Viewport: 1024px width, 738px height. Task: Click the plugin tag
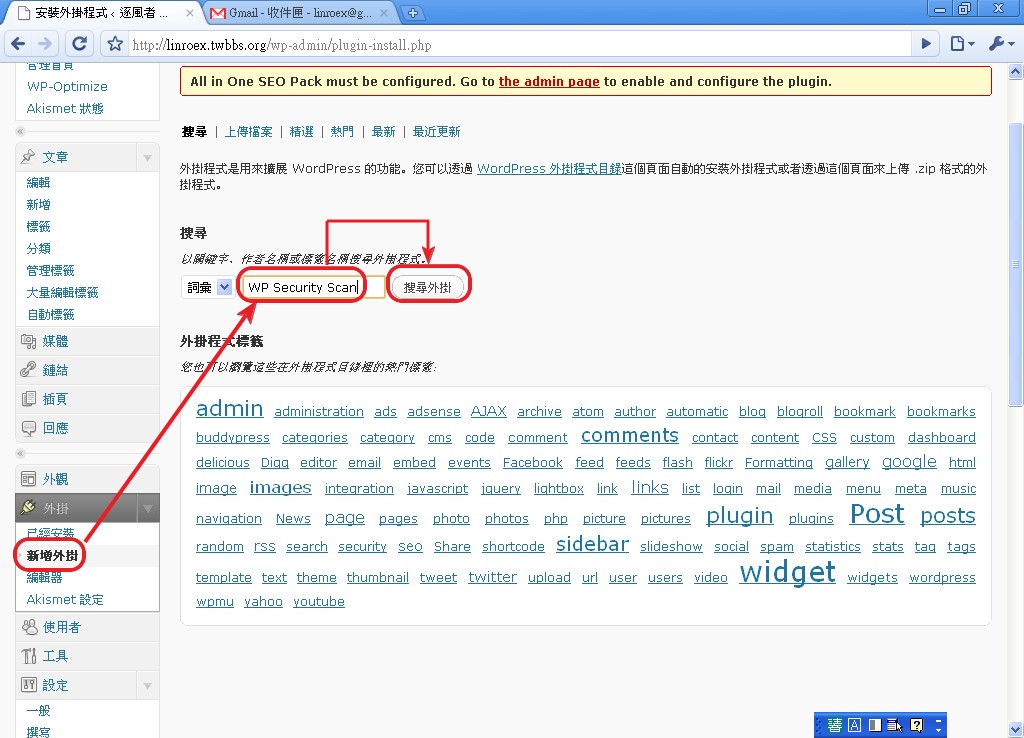tap(739, 516)
